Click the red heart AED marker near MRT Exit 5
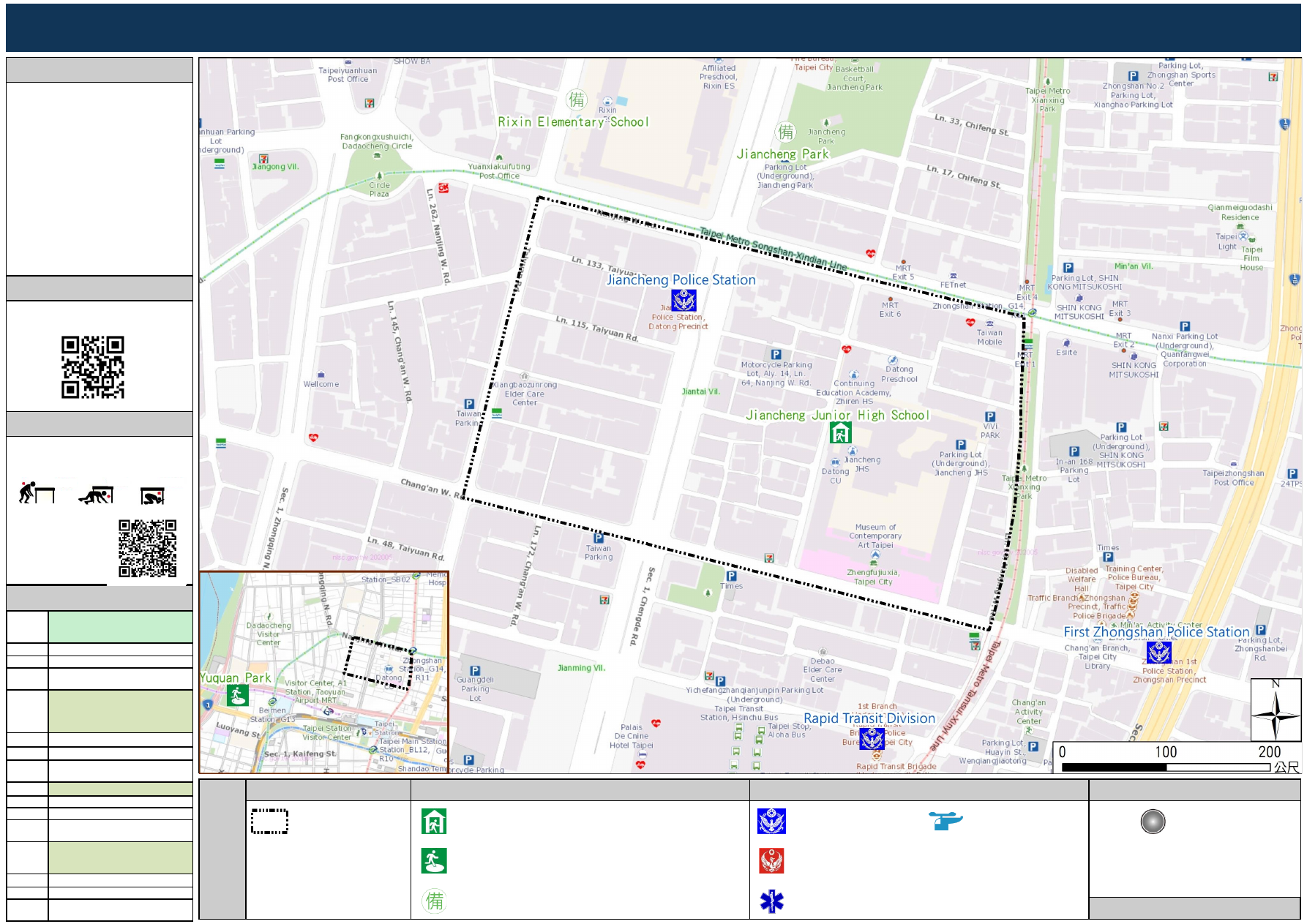The width and height of the screenshot is (1307, 924). [870, 254]
